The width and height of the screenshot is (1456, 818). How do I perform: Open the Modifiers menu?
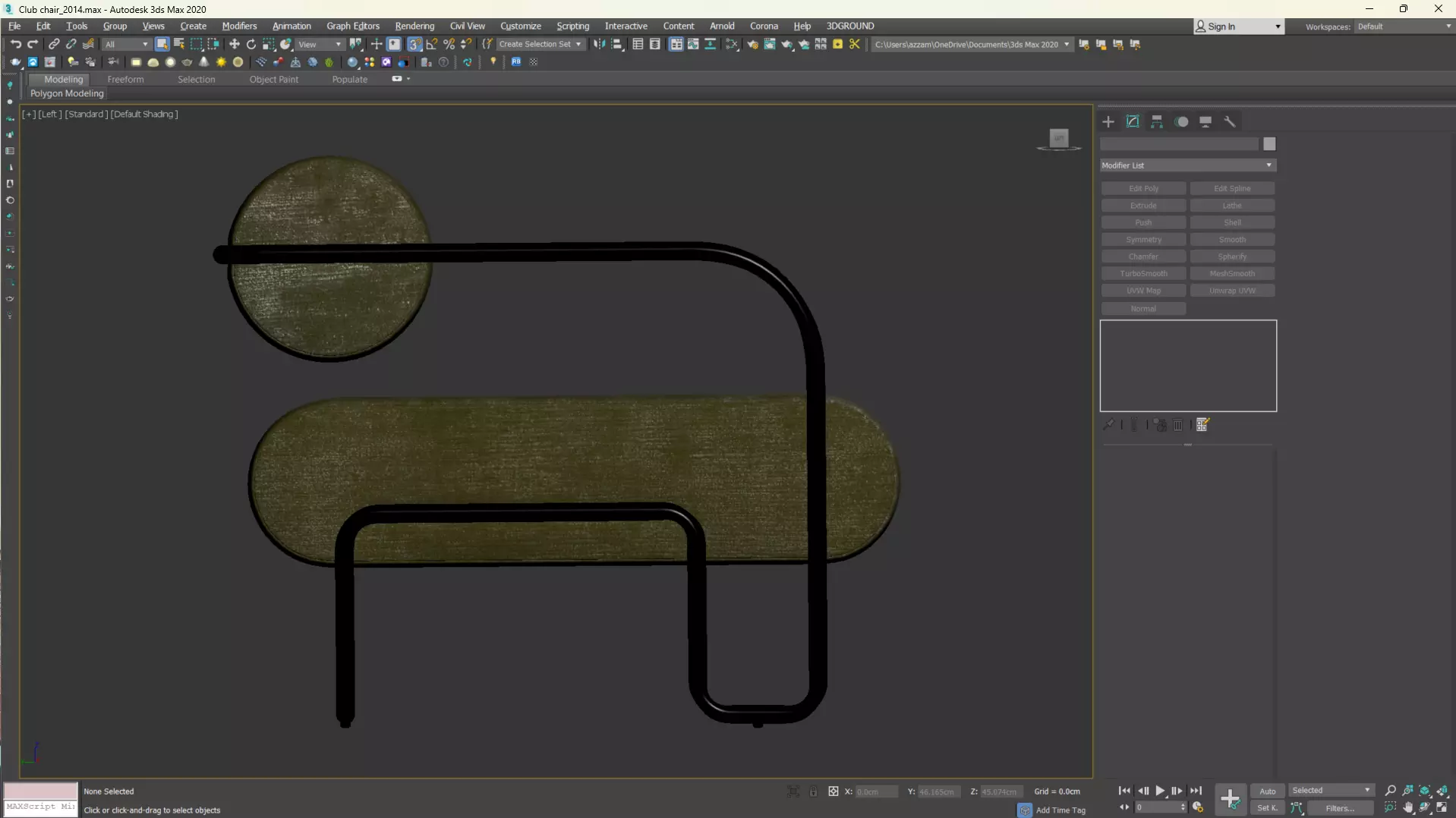[x=239, y=26]
